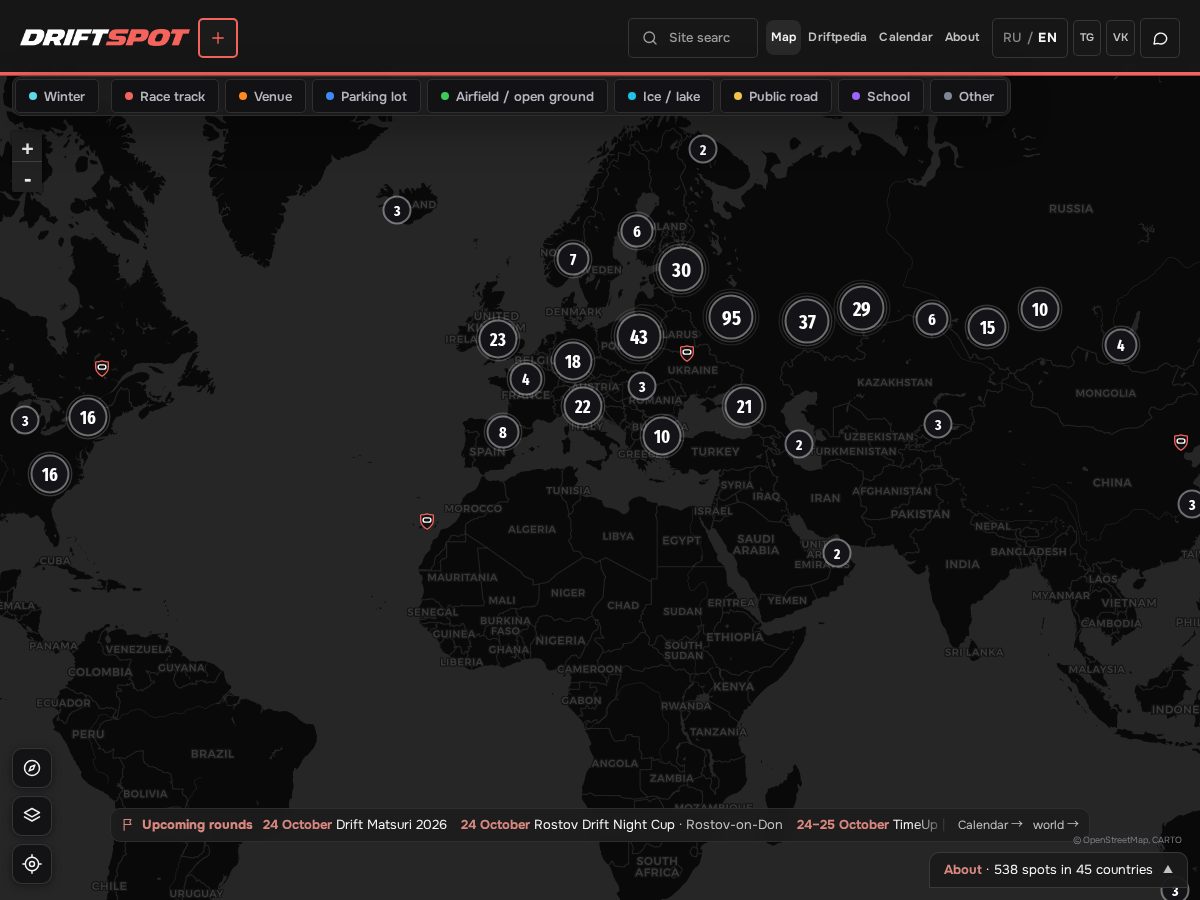
Task: Toggle the Venue filter
Action: [265, 96]
